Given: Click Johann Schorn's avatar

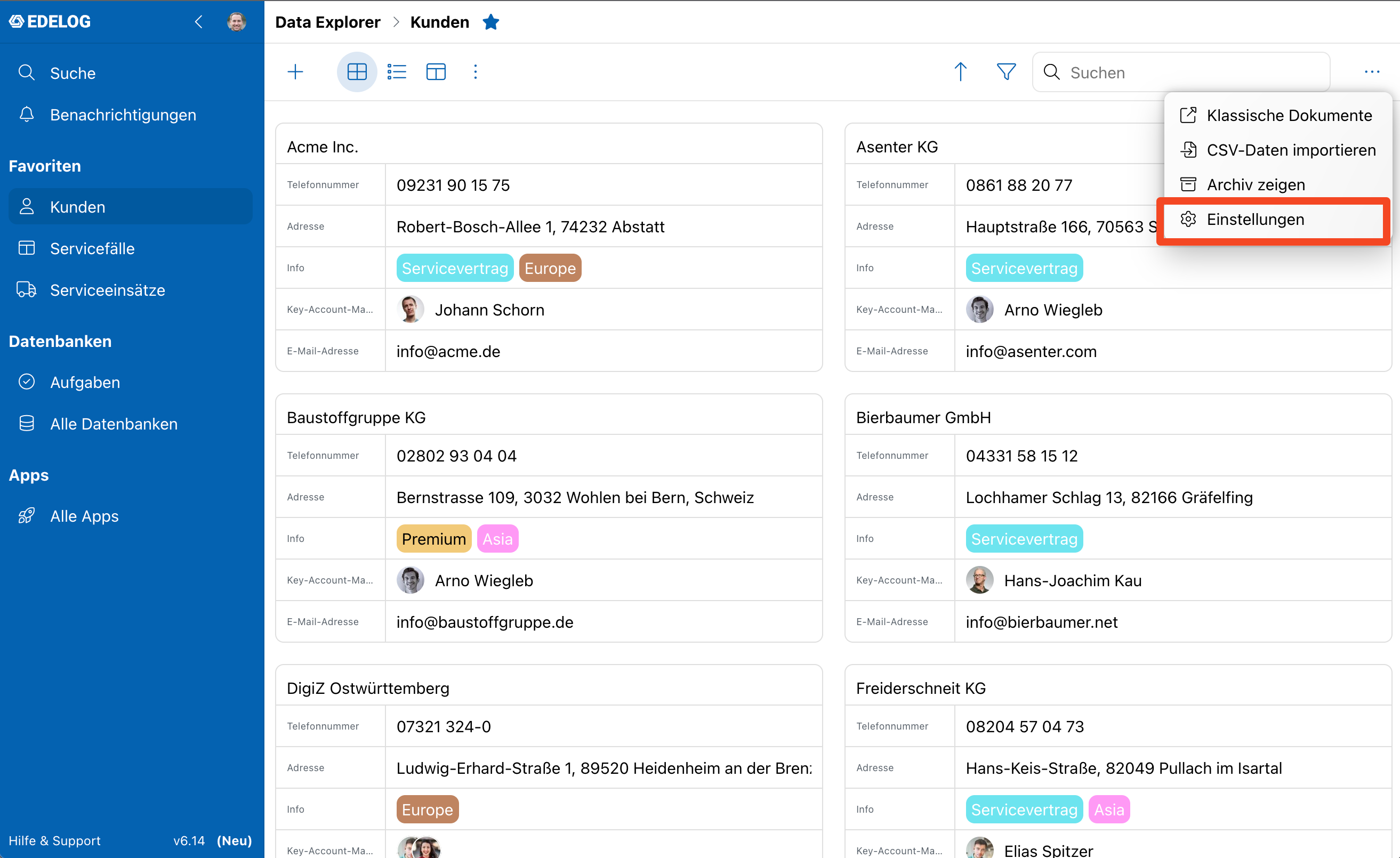Looking at the screenshot, I should [x=410, y=310].
